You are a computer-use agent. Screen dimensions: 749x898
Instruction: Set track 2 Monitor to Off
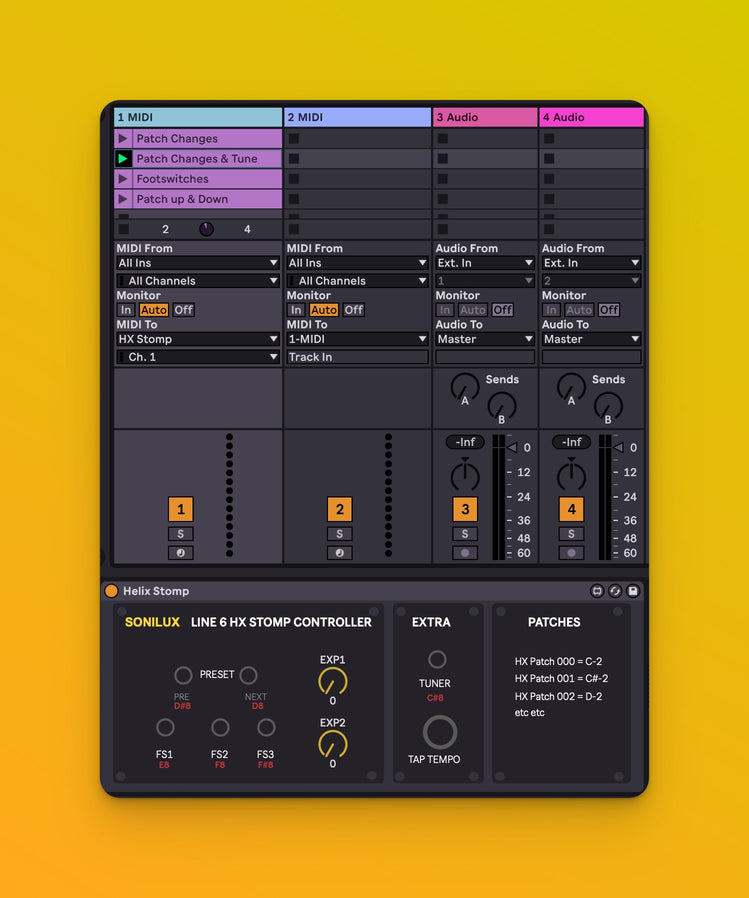(354, 310)
